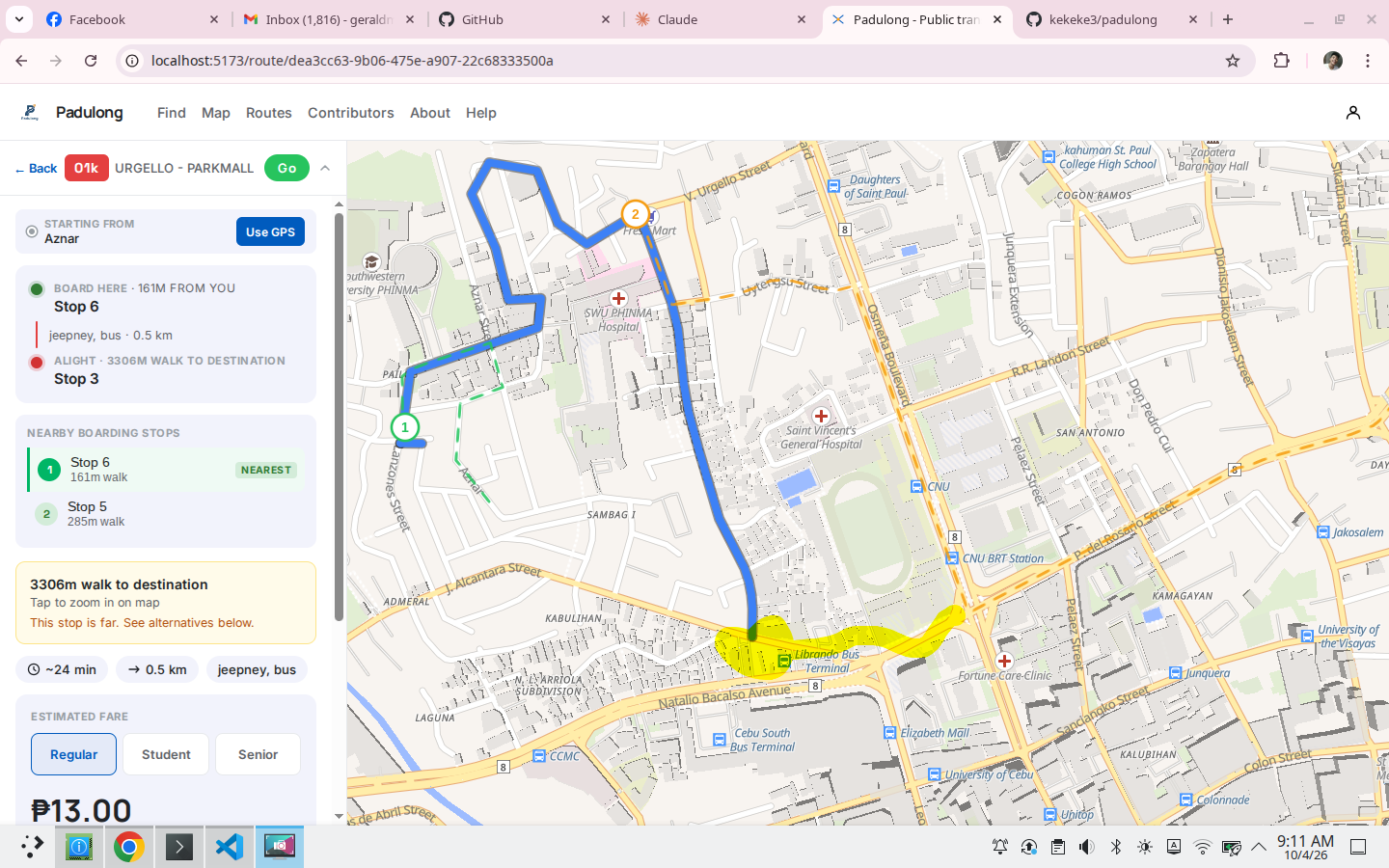This screenshot has width=1389, height=868.
Task: Open the Map menu item
Action: (216, 113)
